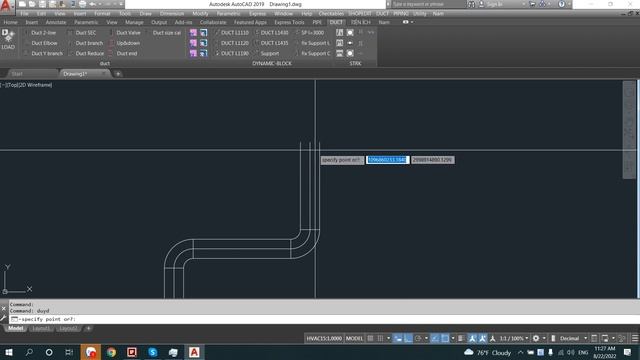Open the Modify menu
The width and height of the screenshot is (640, 360).
point(200,13)
